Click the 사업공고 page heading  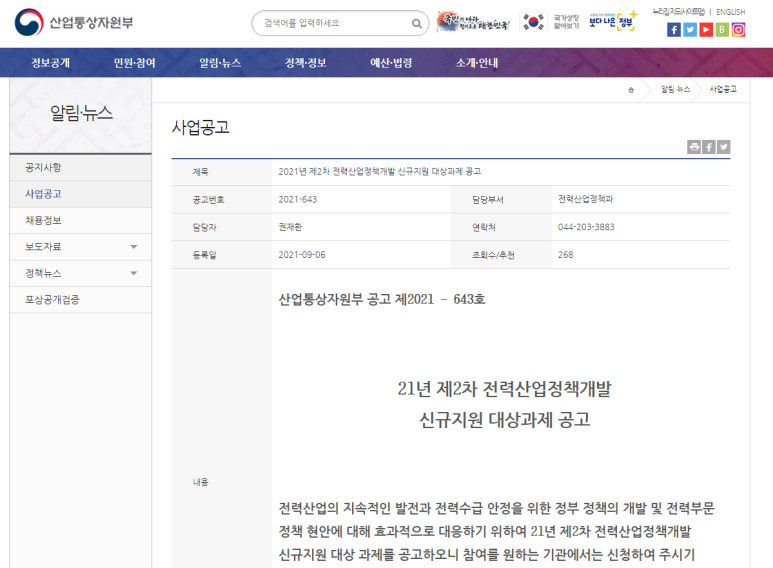201,127
